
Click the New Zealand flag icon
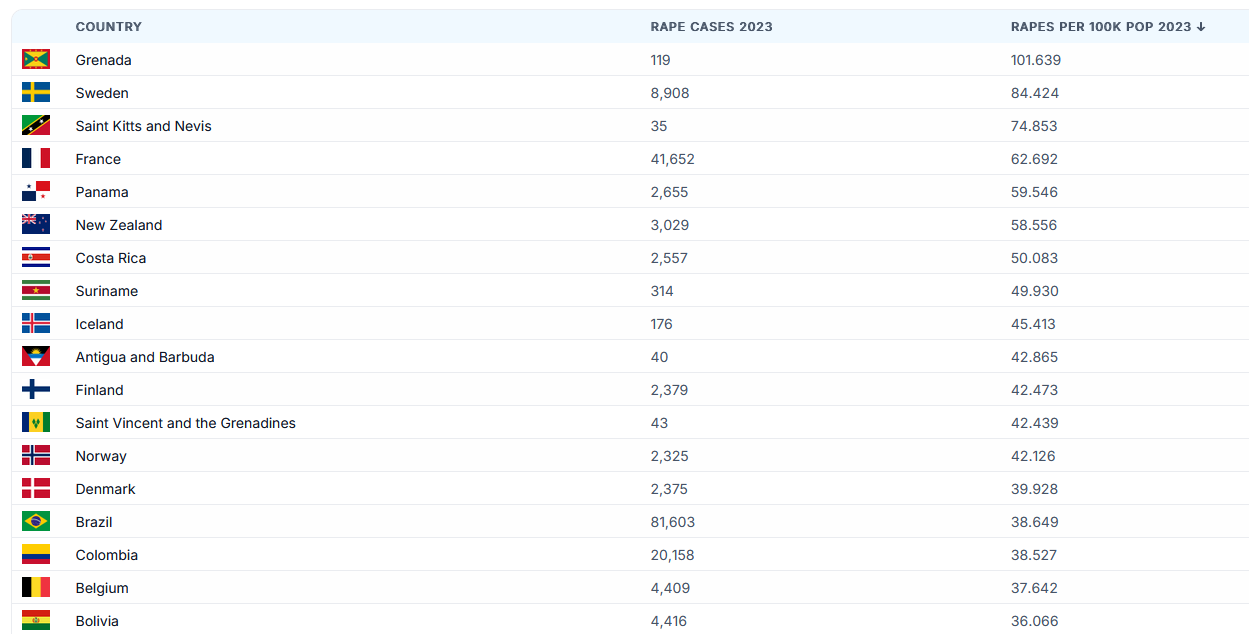coord(36,225)
